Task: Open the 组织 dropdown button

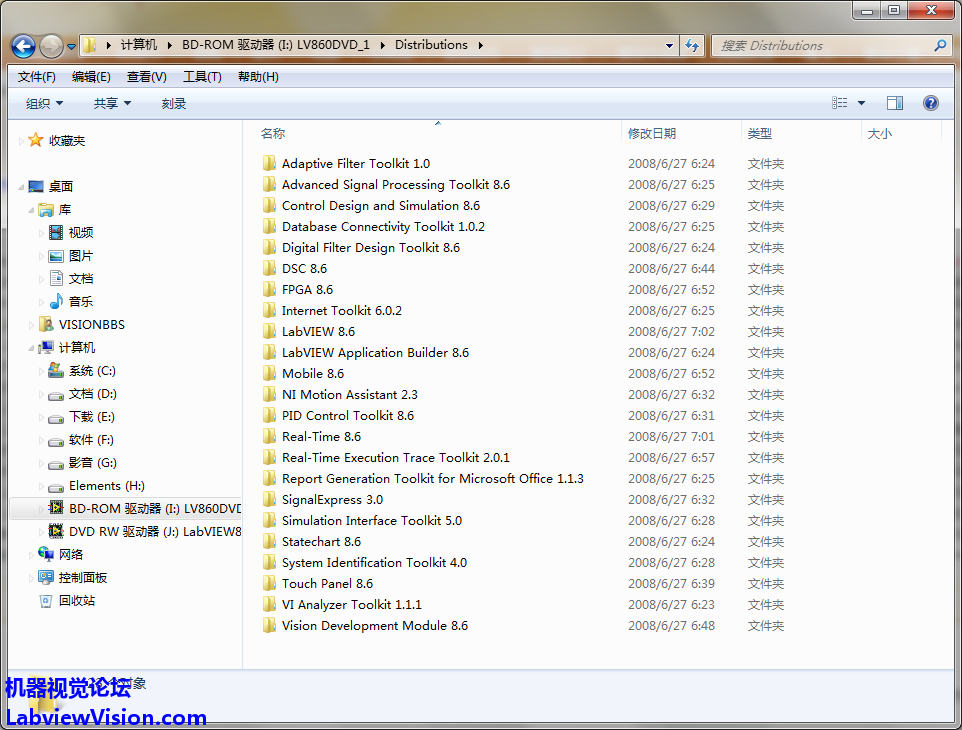Action: [x=44, y=104]
